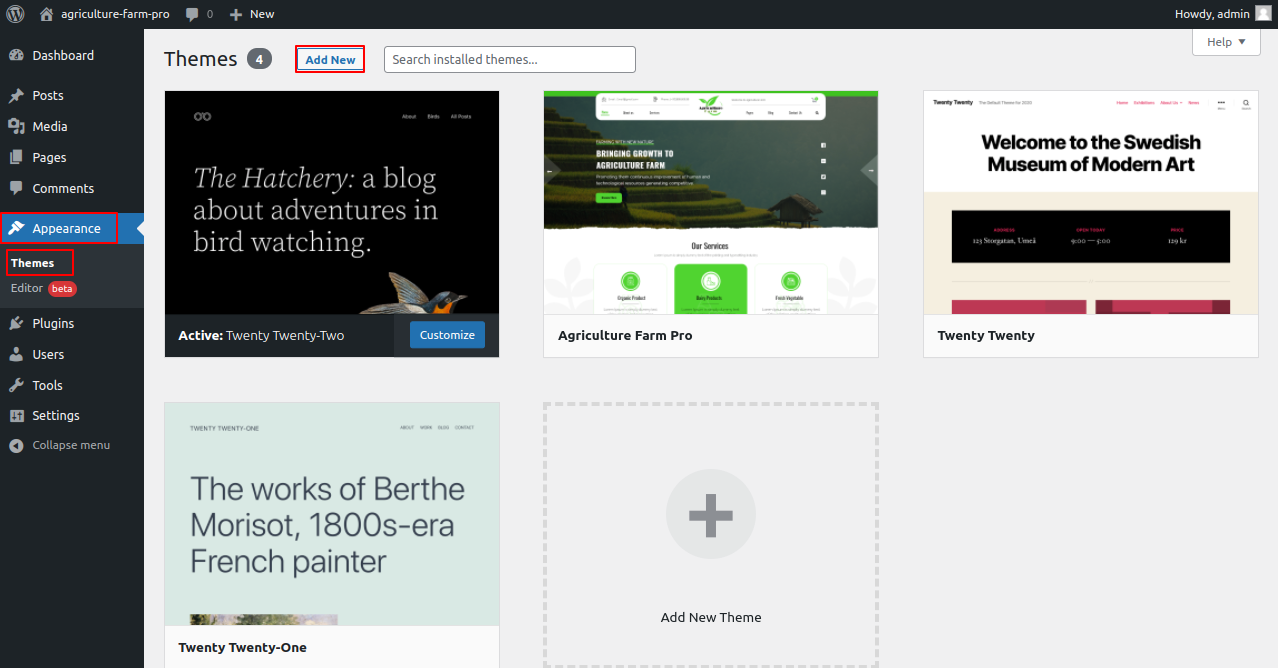The height and width of the screenshot is (668, 1278).
Task: Open Settings menu label
Action: click(x=56, y=415)
